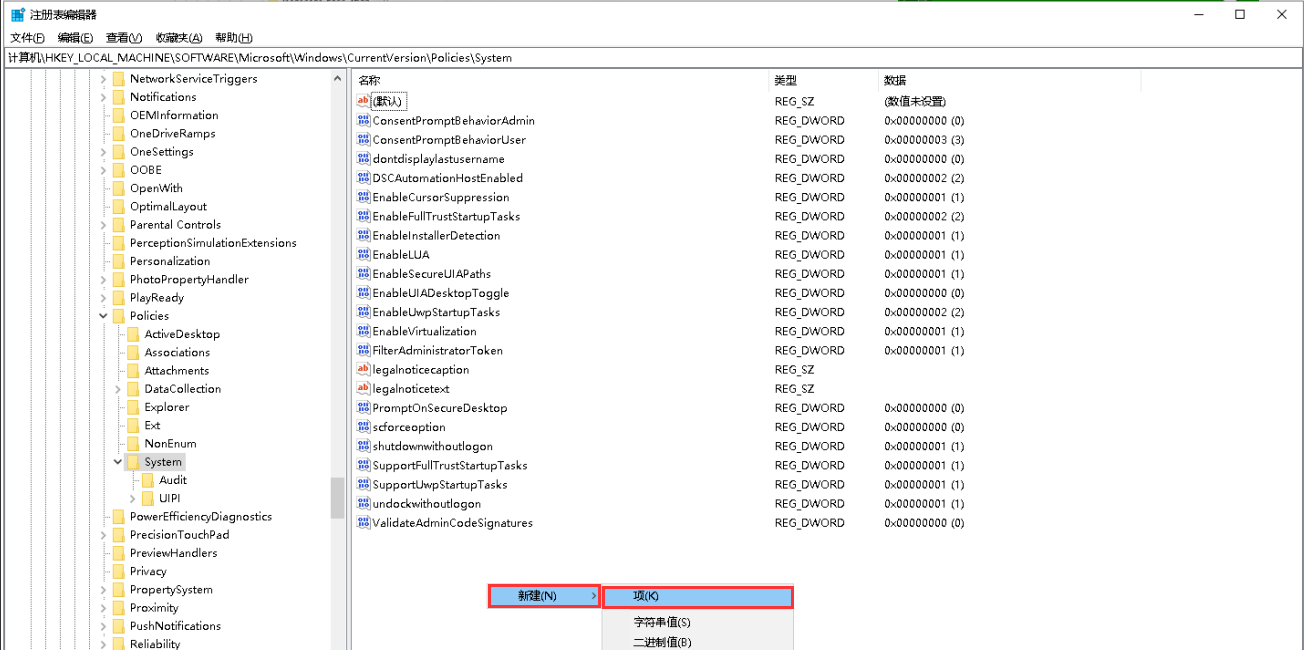Open the 收藏夹(A) menu
Viewport: 1306px width, 650px height.
pos(181,38)
